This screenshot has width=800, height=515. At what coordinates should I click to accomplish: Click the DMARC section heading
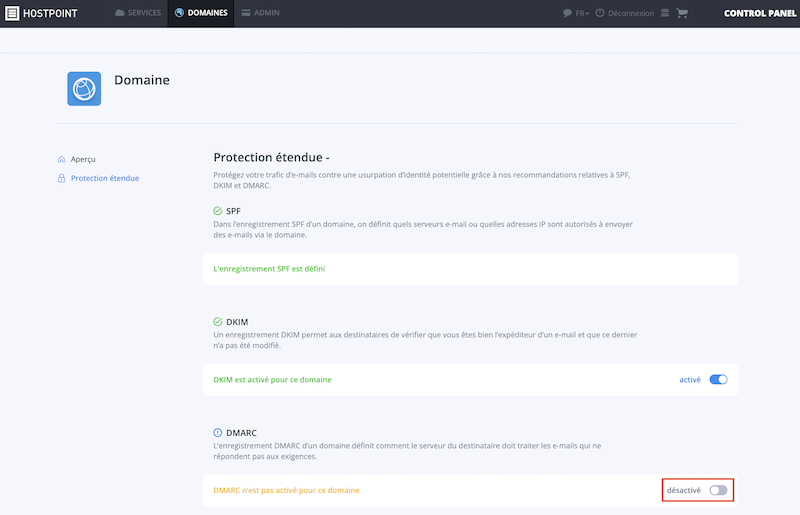point(241,432)
